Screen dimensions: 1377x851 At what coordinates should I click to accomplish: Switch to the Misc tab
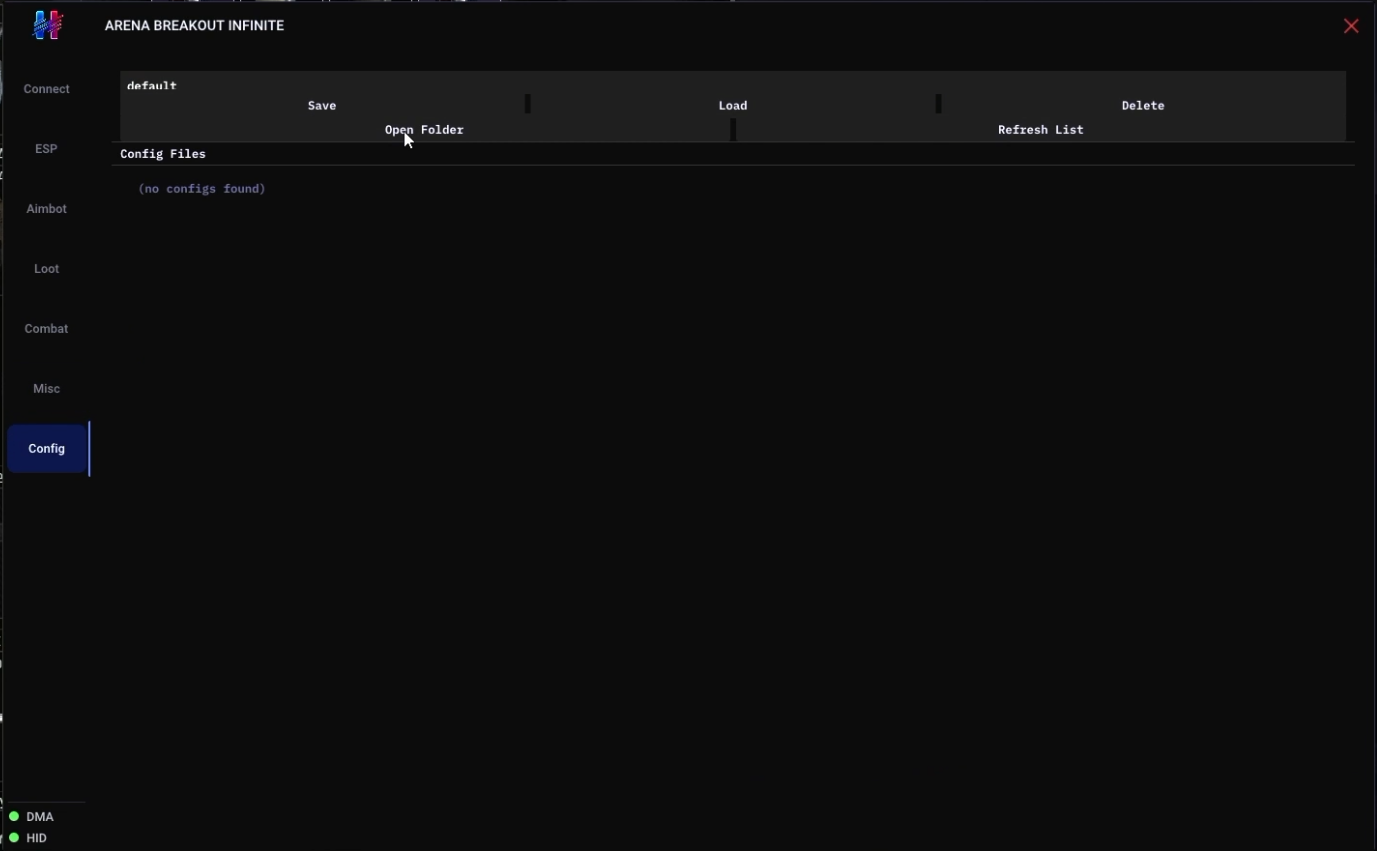click(x=47, y=389)
